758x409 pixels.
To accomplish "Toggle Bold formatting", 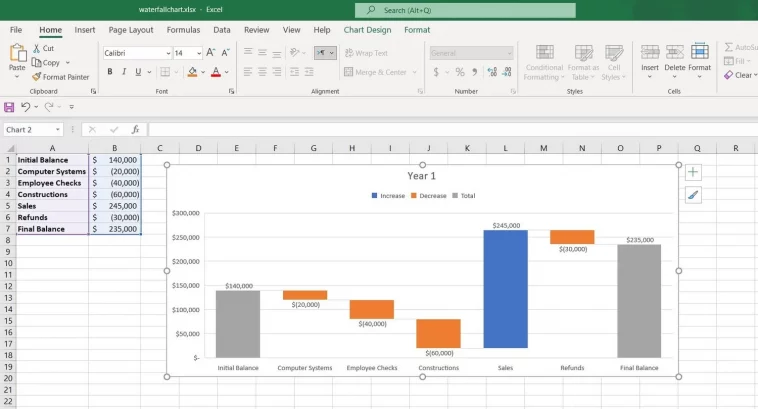I will point(110,72).
